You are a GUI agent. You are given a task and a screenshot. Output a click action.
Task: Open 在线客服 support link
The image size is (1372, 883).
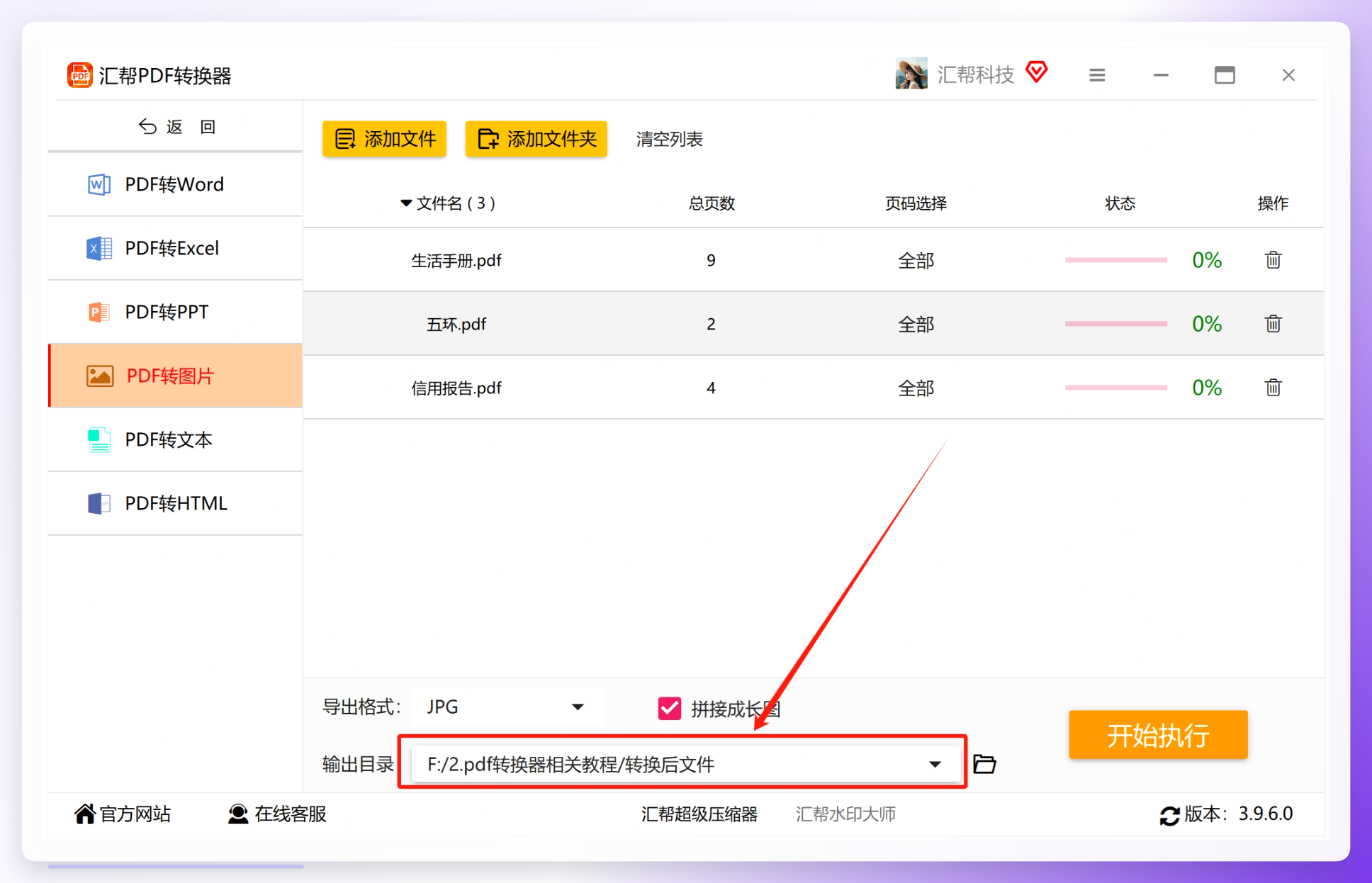pos(277,814)
